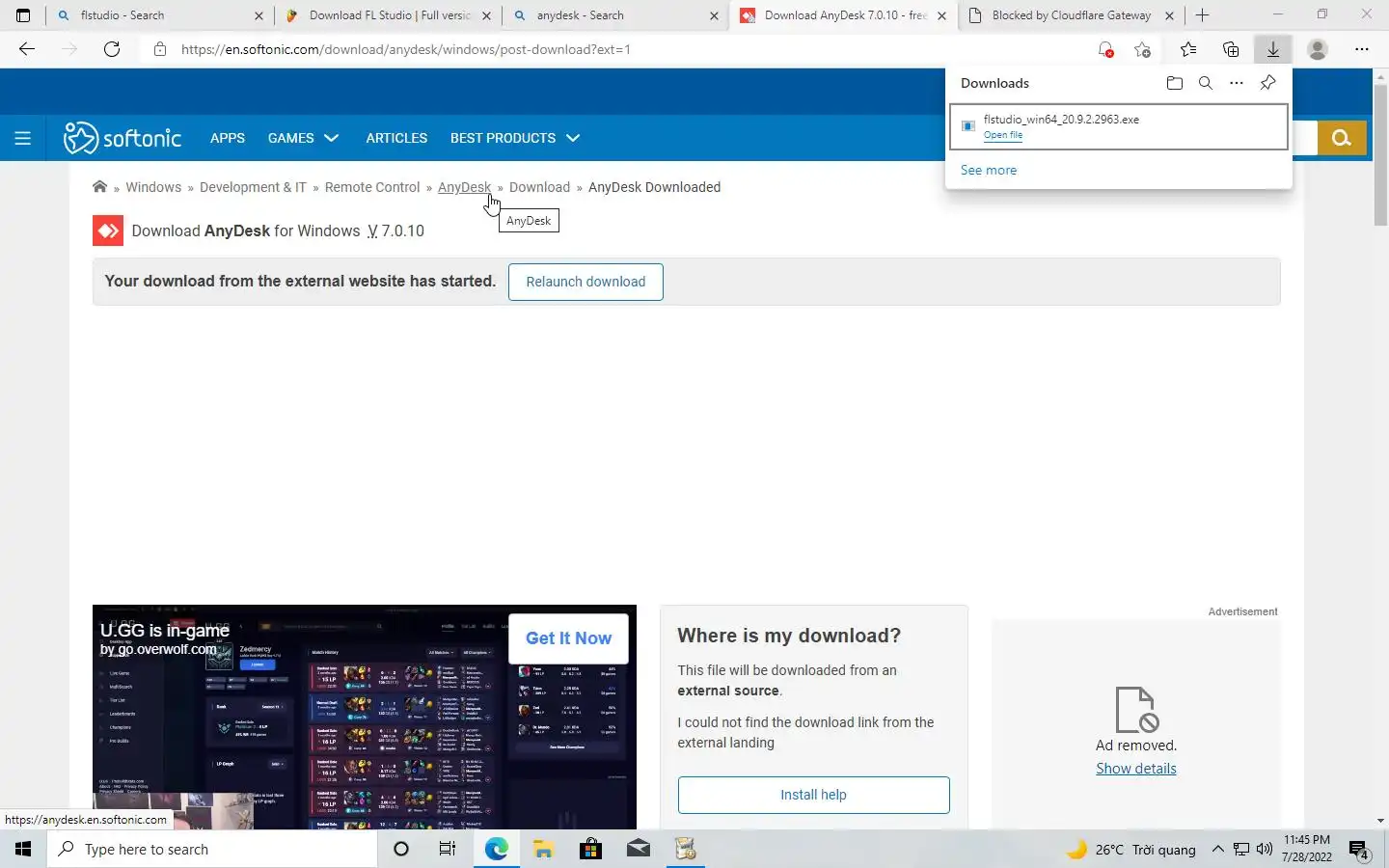
Task: Switch to Blocked by Cloudflare Gateway tab
Action: coord(1072,15)
